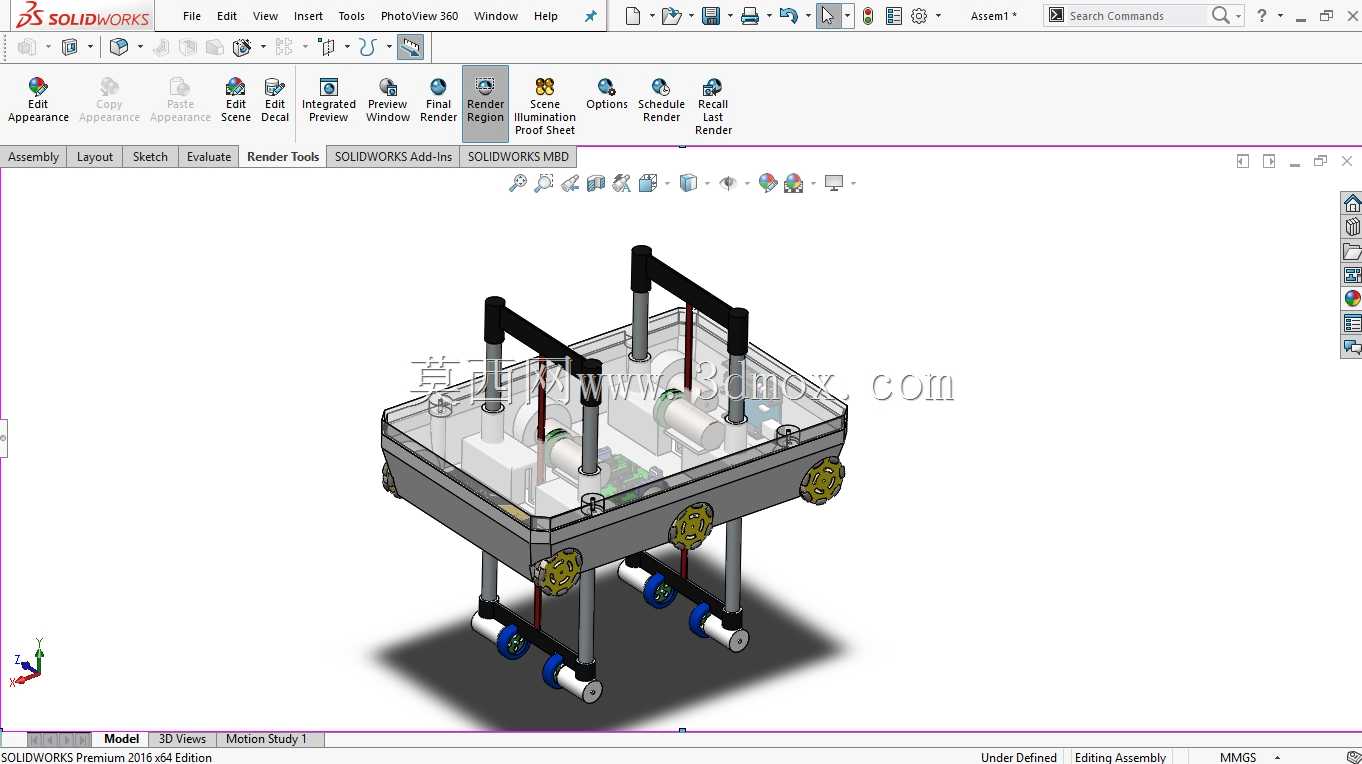Image resolution: width=1362 pixels, height=764 pixels.
Task: Click the Undo icon
Action: tap(788, 16)
